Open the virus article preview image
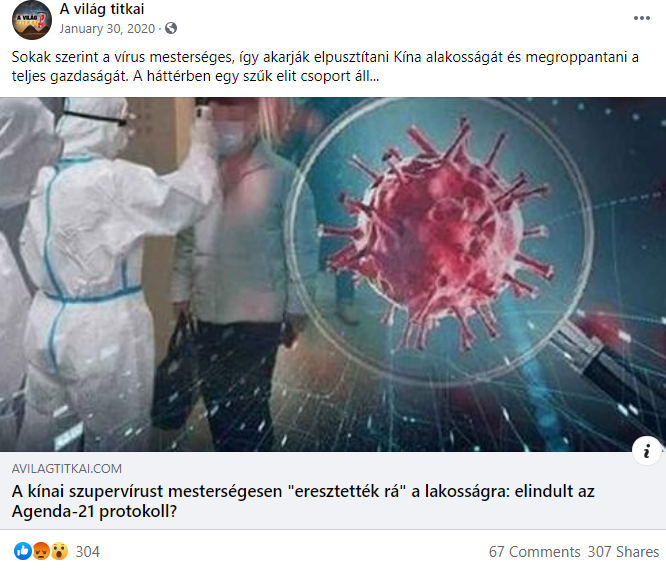Screen dimensions: 666x570 point(333,274)
